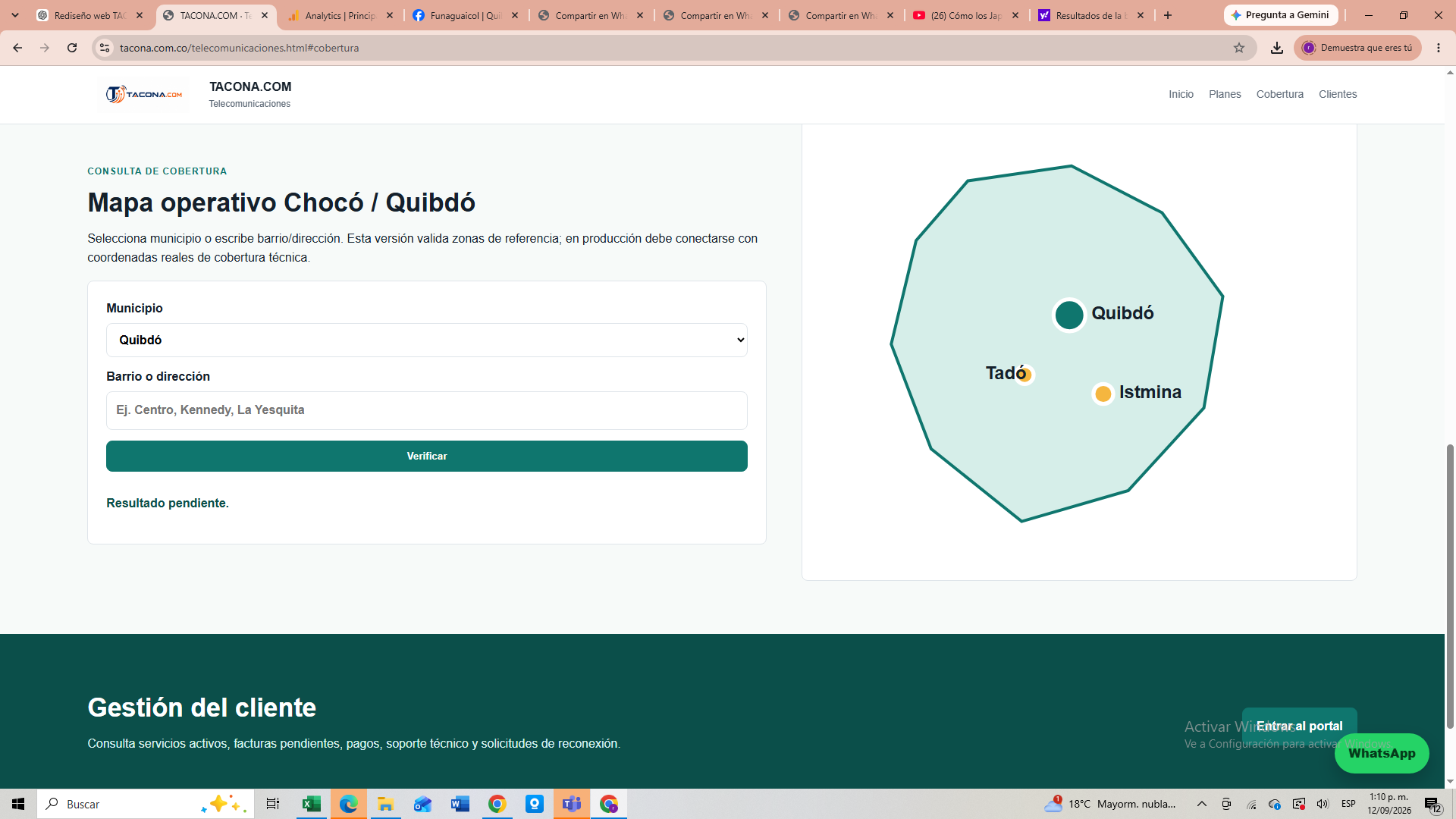Open the Demuestra que eres tú profile chip

point(1357,48)
